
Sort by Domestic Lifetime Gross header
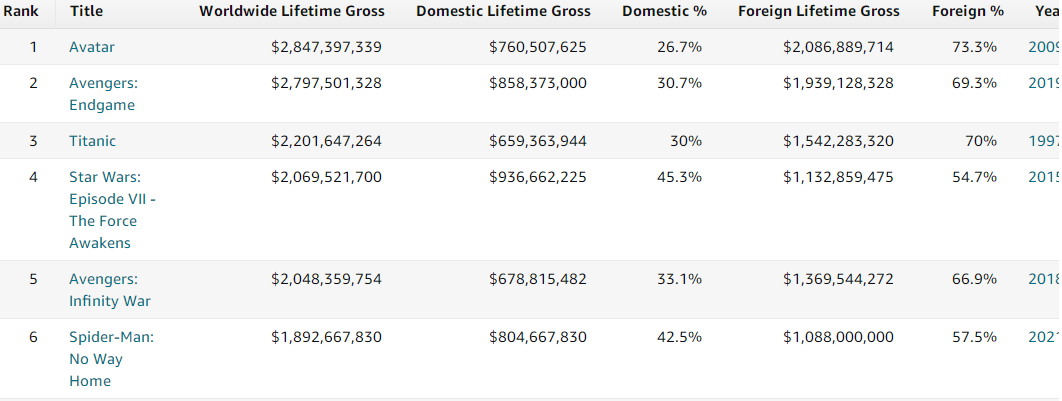[503, 11]
